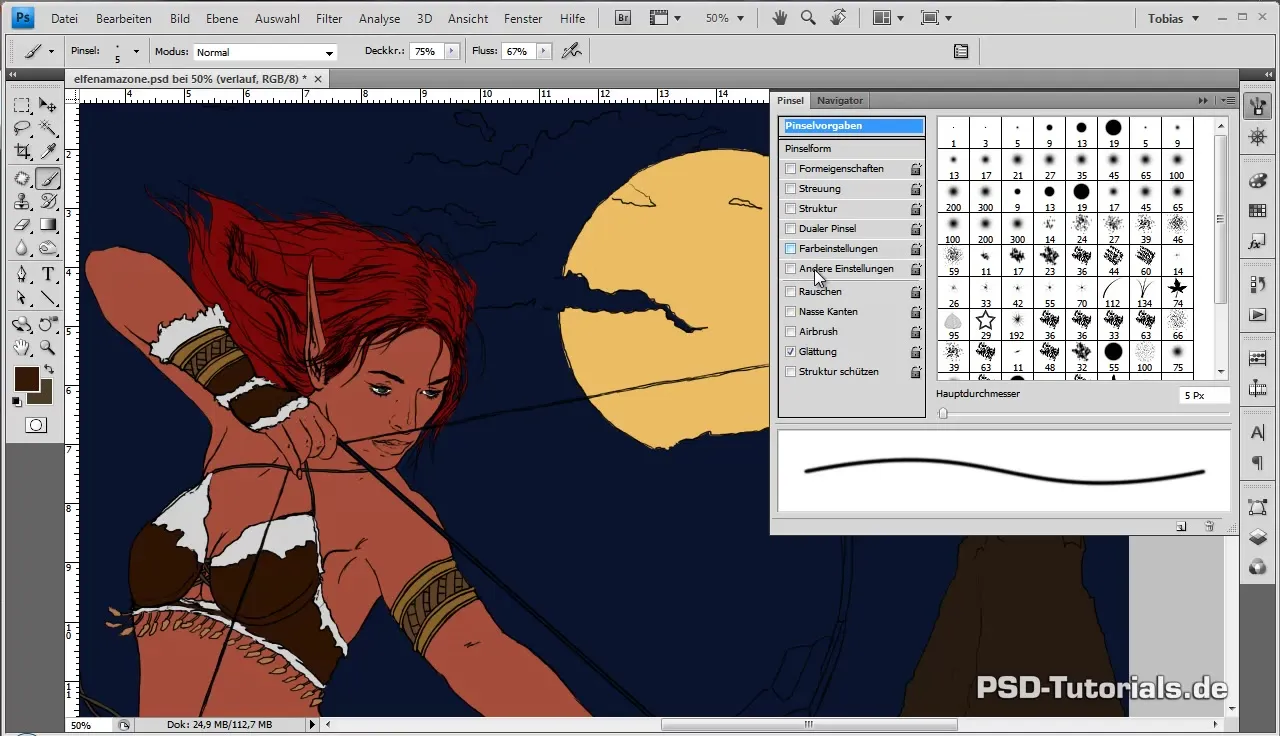Viewport: 1280px width, 736px height.
Task: Select the Type tool
Action: (x=47, y=275)
